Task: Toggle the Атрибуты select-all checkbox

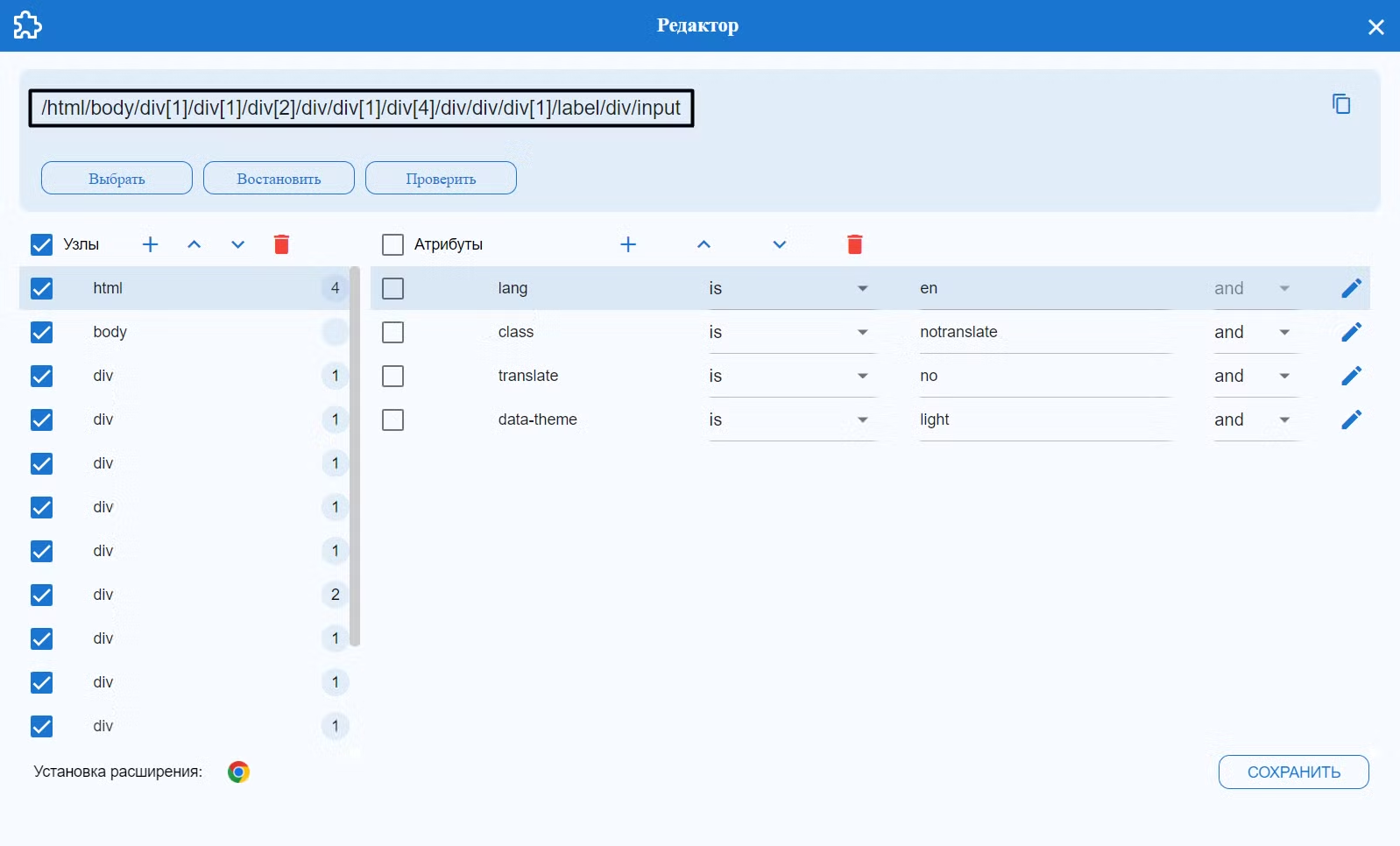Action: pyautogui.click(x=392, y=244)
